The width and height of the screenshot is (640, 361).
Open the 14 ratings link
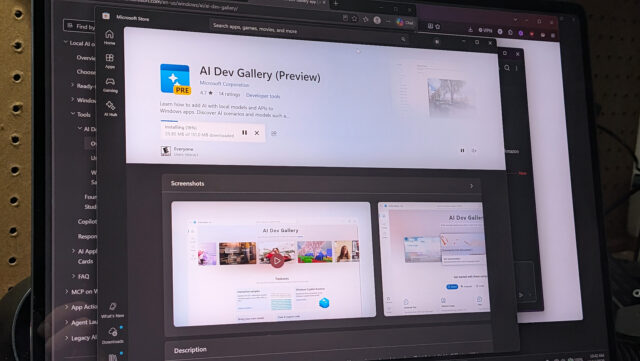[x=229, y=94]
